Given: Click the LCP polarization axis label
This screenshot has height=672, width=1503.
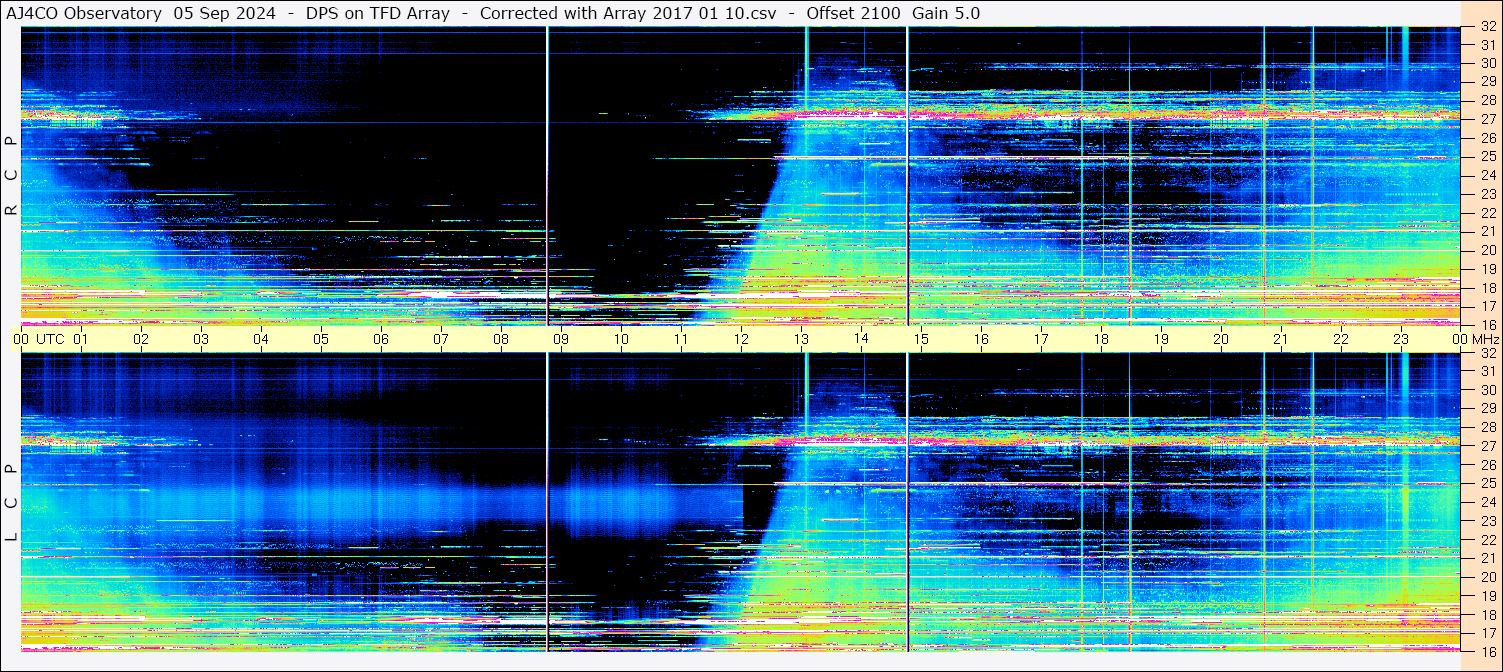Looking at the screenshot, I should [x=12, y=503].
